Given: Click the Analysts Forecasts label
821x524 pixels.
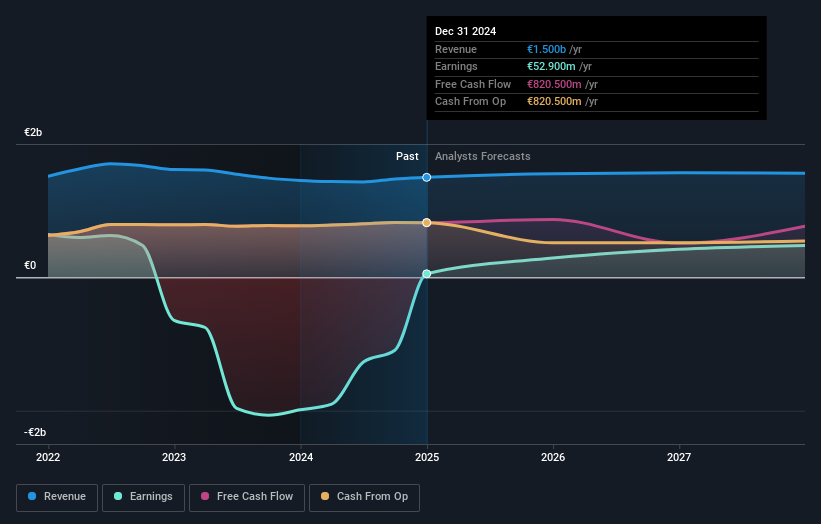Looking at the screenshot, I should (482, 156).
